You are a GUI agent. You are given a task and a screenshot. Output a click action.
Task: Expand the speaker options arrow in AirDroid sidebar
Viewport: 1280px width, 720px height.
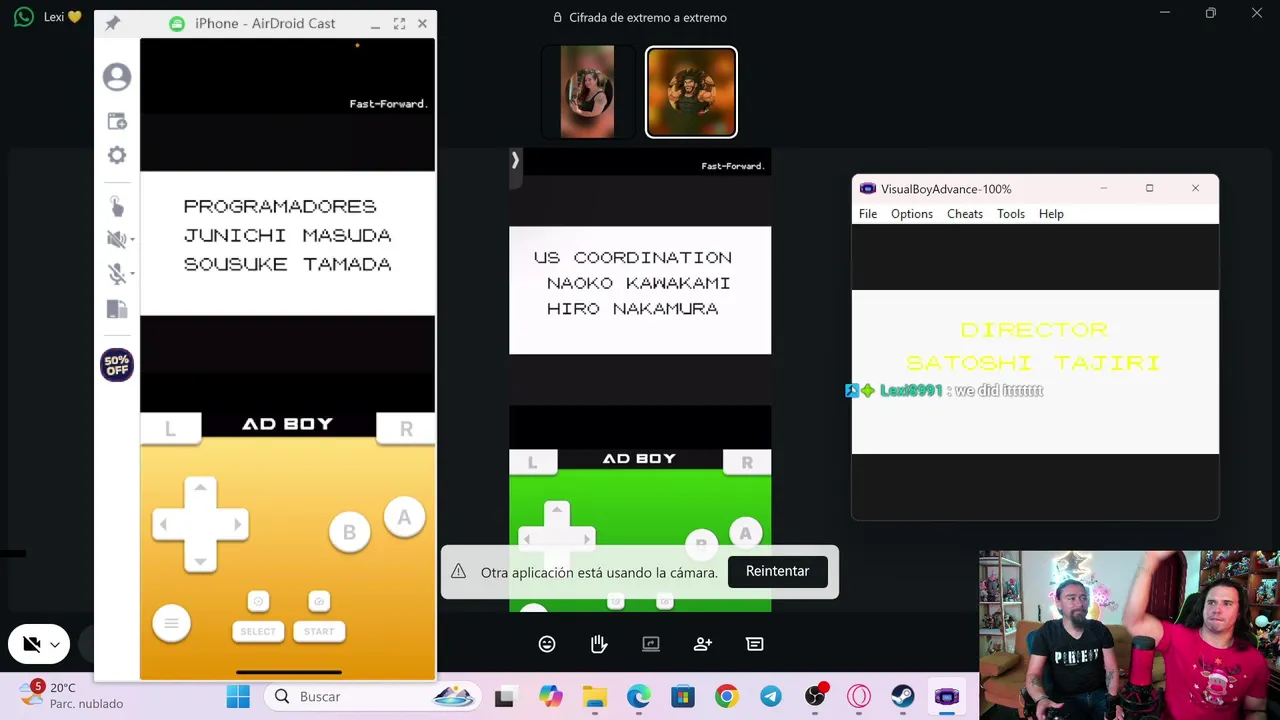132,239
